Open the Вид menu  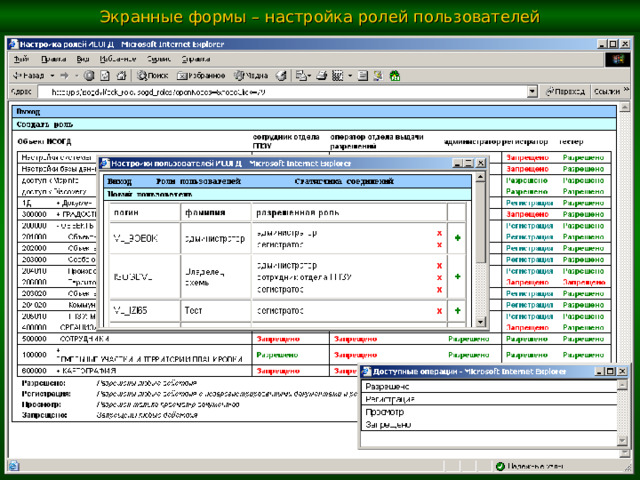click(83, 59)
